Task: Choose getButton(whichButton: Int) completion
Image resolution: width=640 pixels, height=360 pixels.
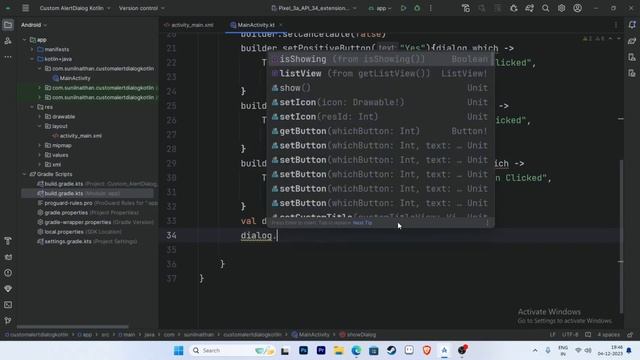Action: click(380, 131)
